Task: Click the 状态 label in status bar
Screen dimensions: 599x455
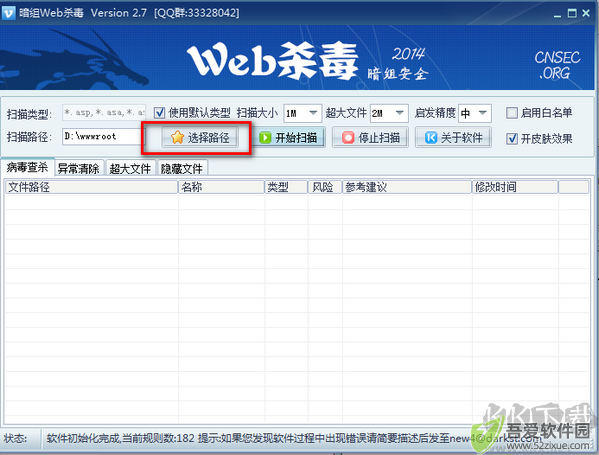Action: [x=15, y=438]
